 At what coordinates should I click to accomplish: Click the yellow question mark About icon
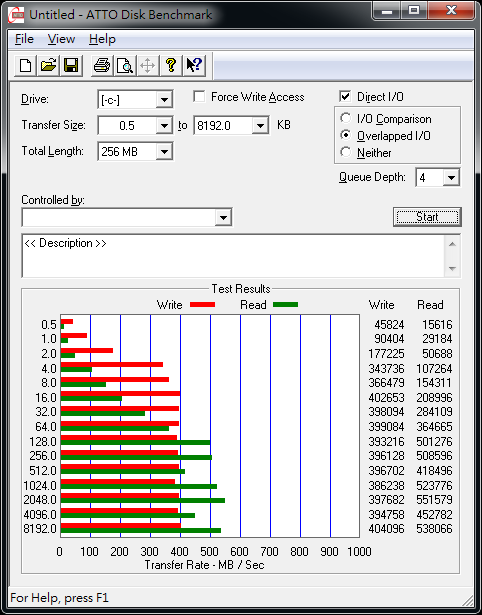pos(171,65)
